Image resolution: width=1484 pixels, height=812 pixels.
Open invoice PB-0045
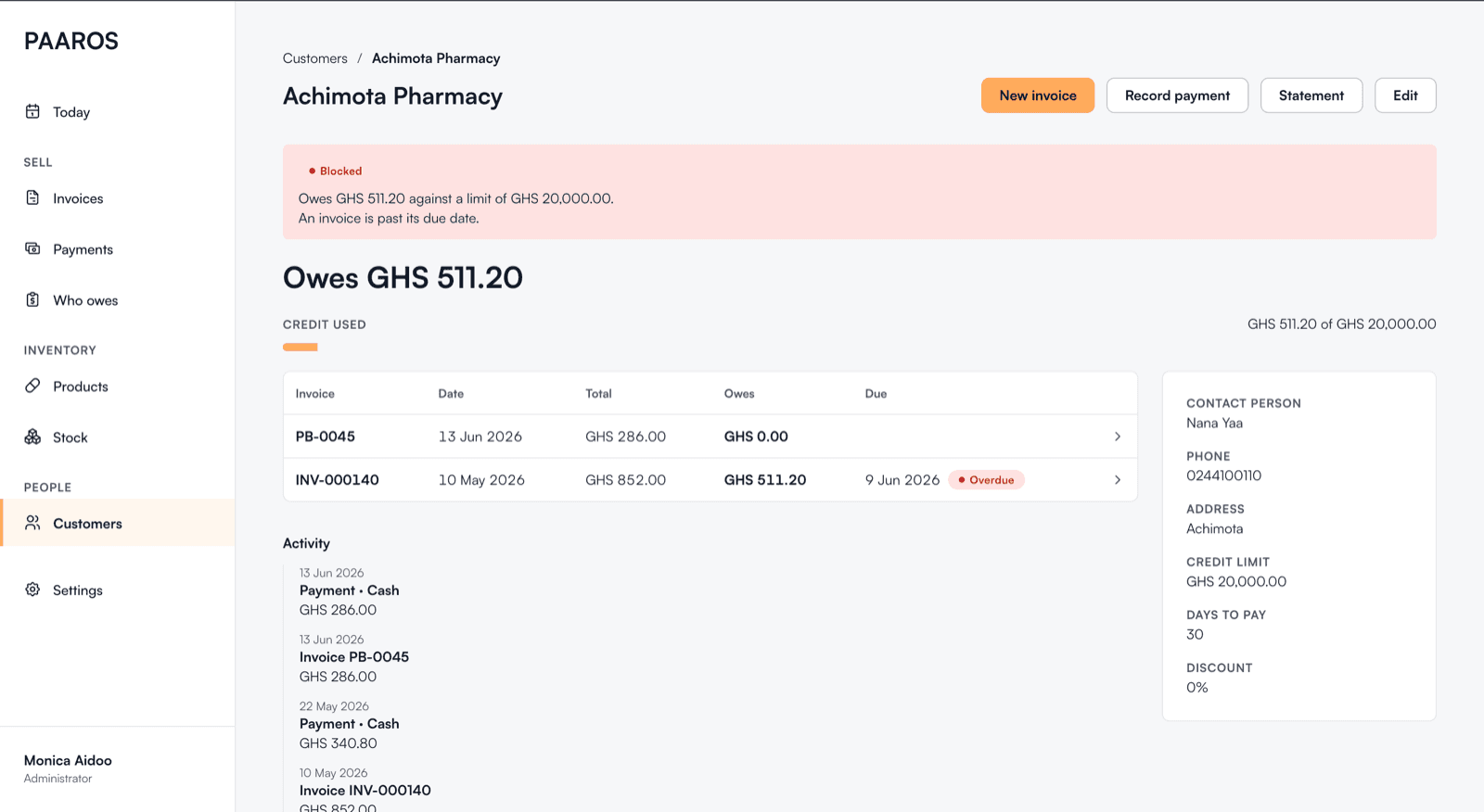326,437
